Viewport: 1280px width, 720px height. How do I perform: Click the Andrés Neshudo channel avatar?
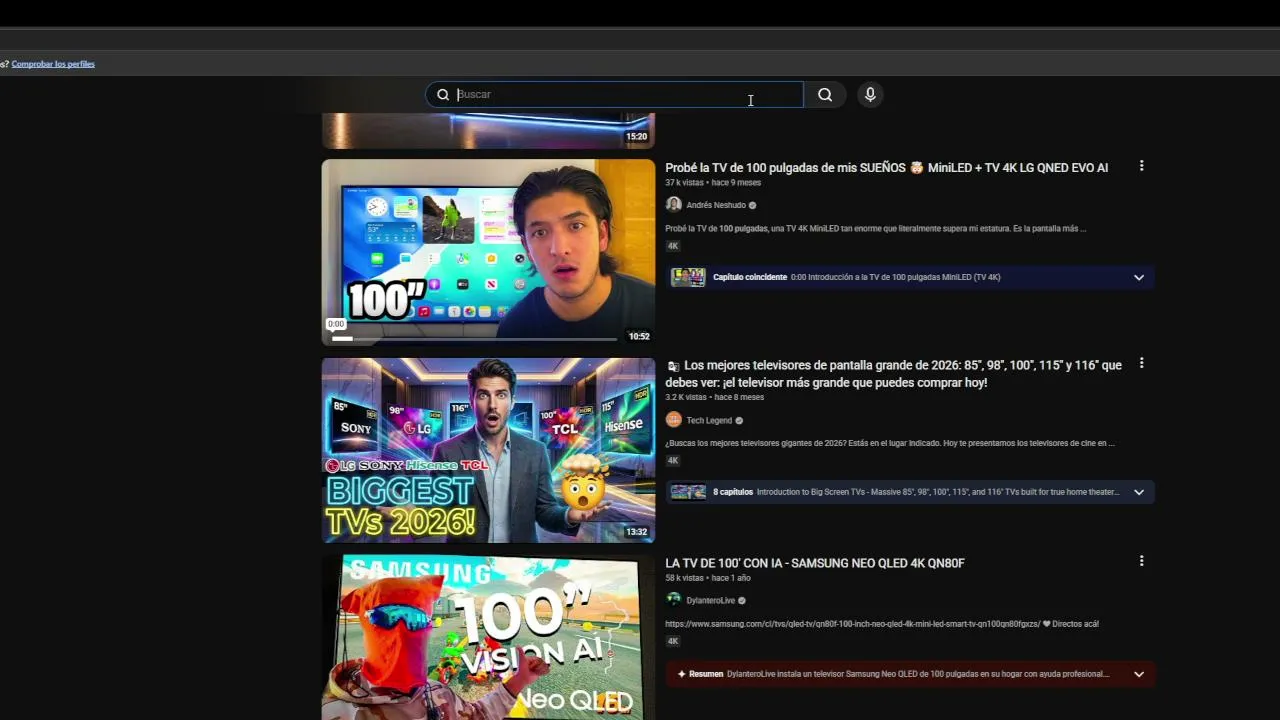pos(674,205)
